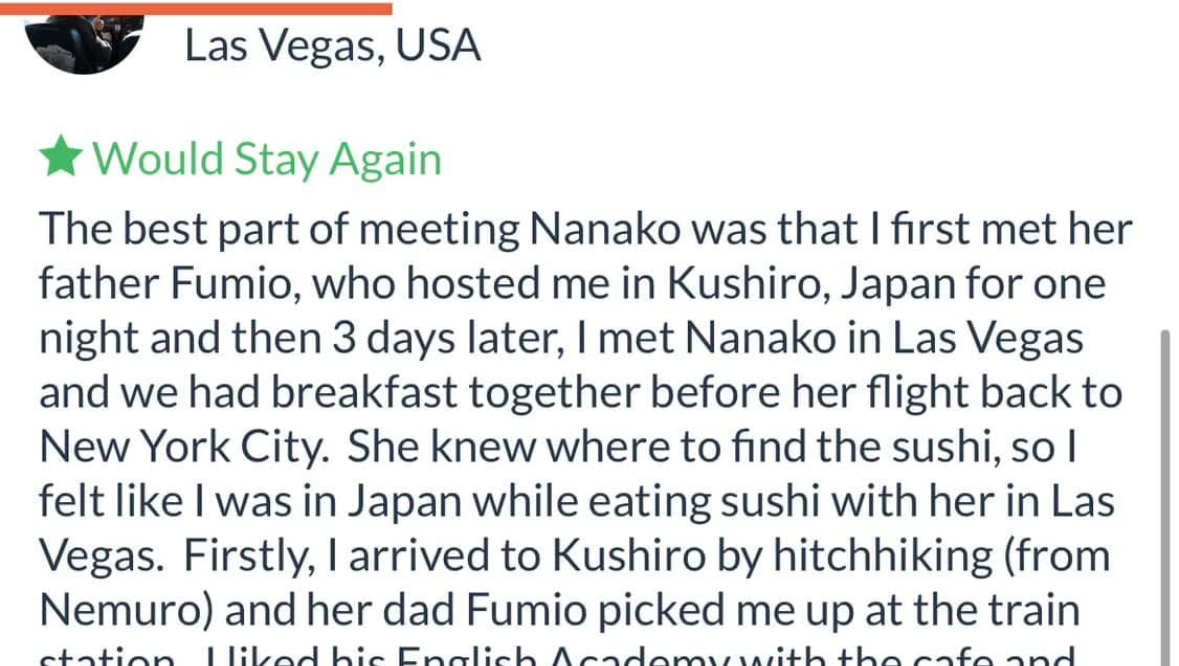Click the "Las Vegas, USA" location text
Image resolution: width=1179 pixels, height=666 pixels.
coord(332,46)
